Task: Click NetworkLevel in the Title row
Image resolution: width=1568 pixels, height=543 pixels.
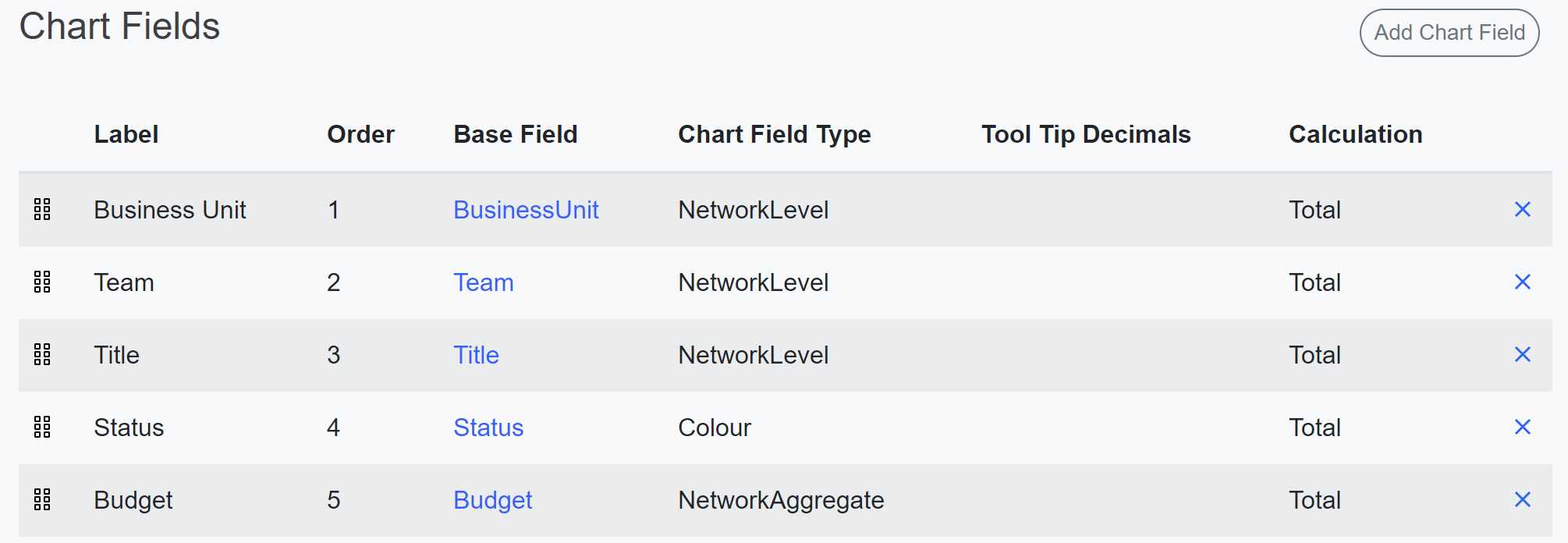Action: pyautogui.click(x=754, y=355)
